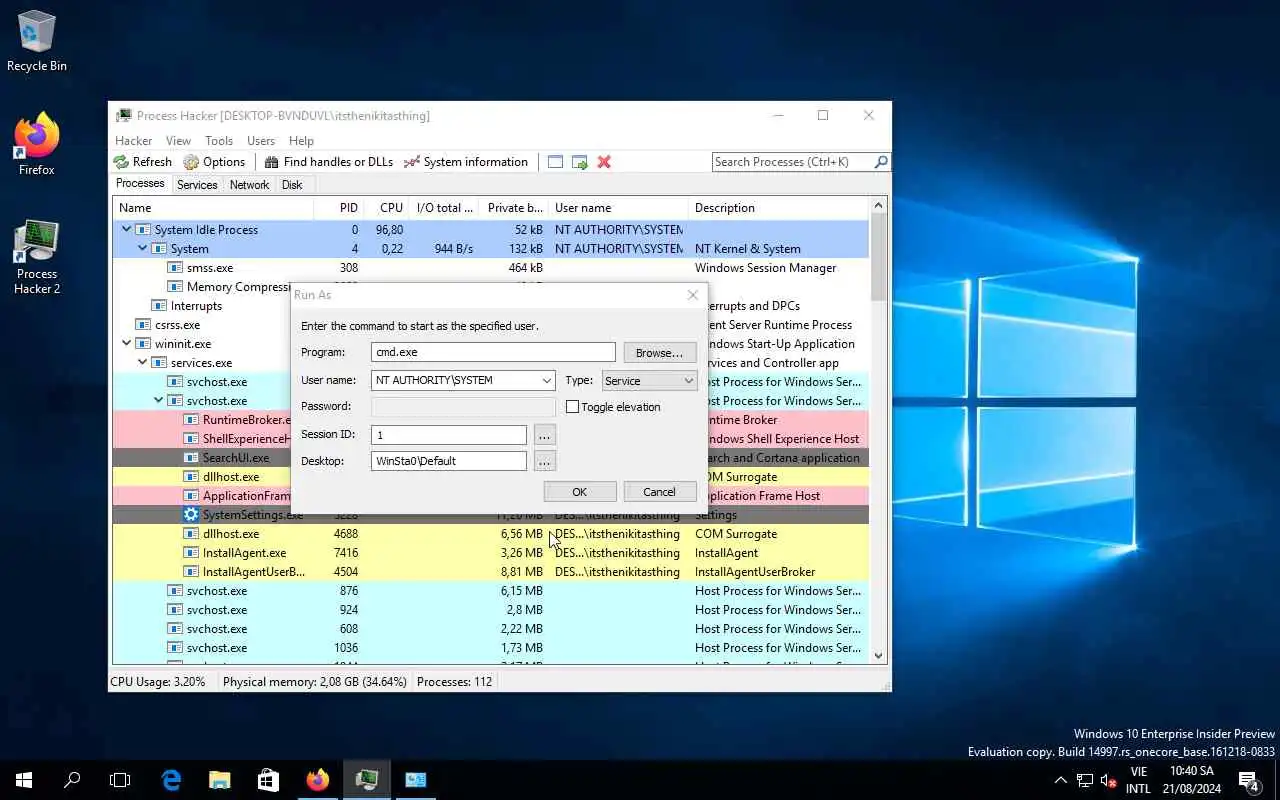
Task: Click the Session ID input field
Action: 449,435
